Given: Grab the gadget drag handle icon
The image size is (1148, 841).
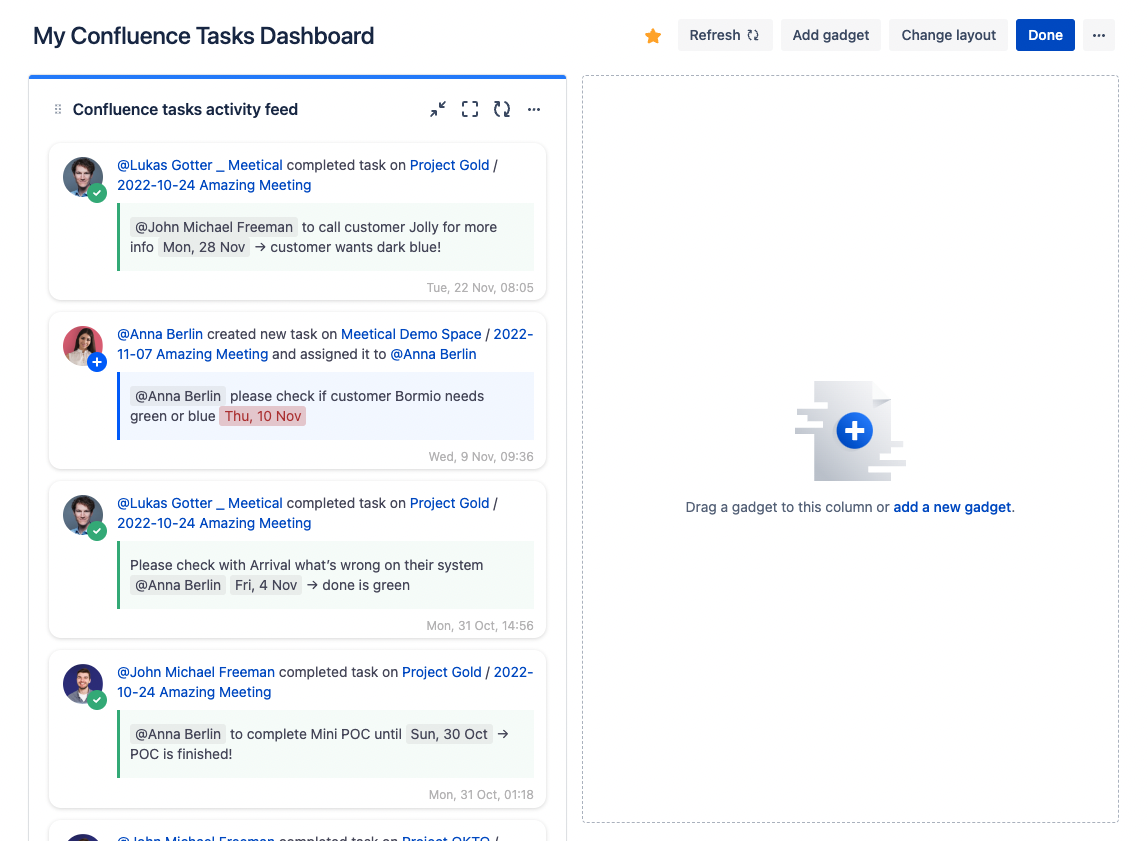Looking at the screenshot, I should coord(58,109).
